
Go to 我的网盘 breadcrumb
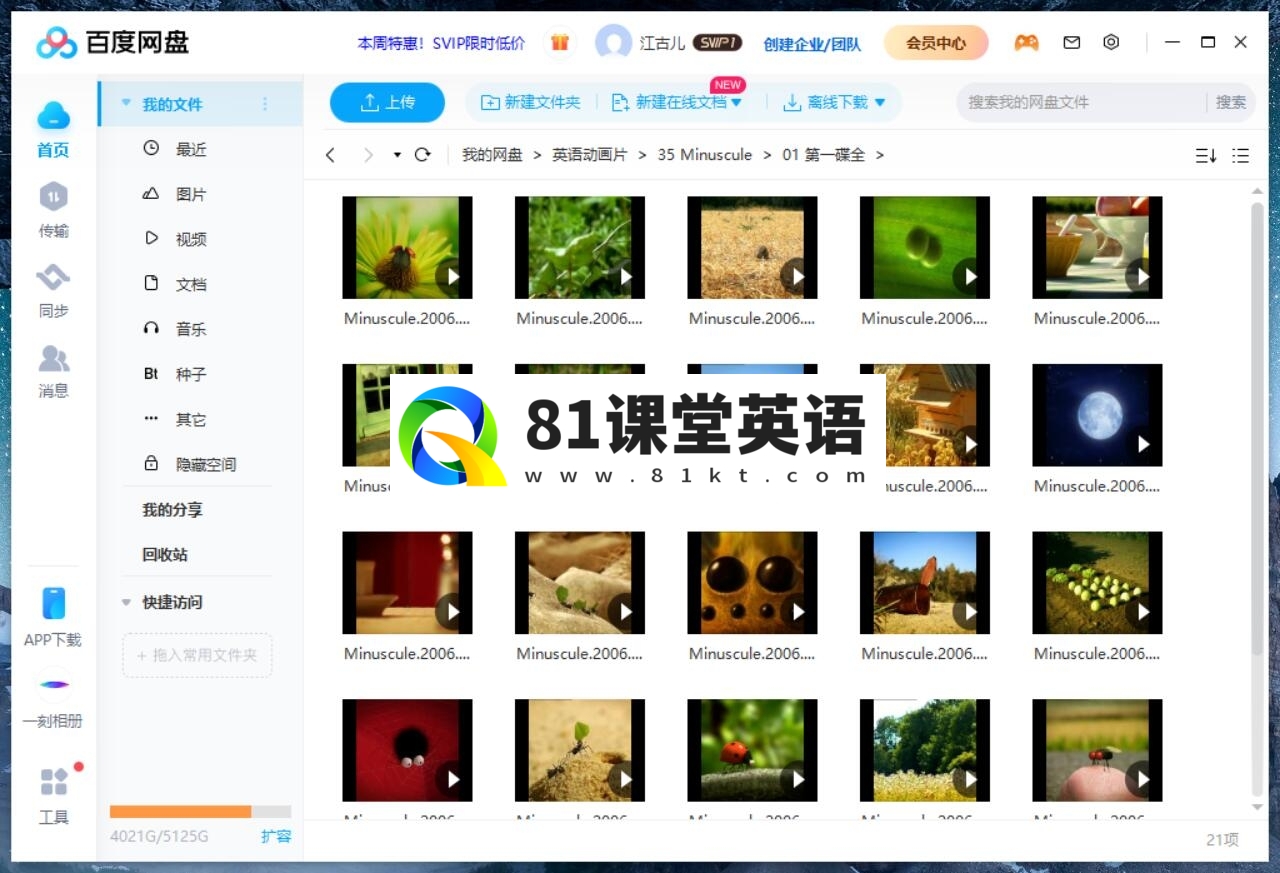[492, 155]
